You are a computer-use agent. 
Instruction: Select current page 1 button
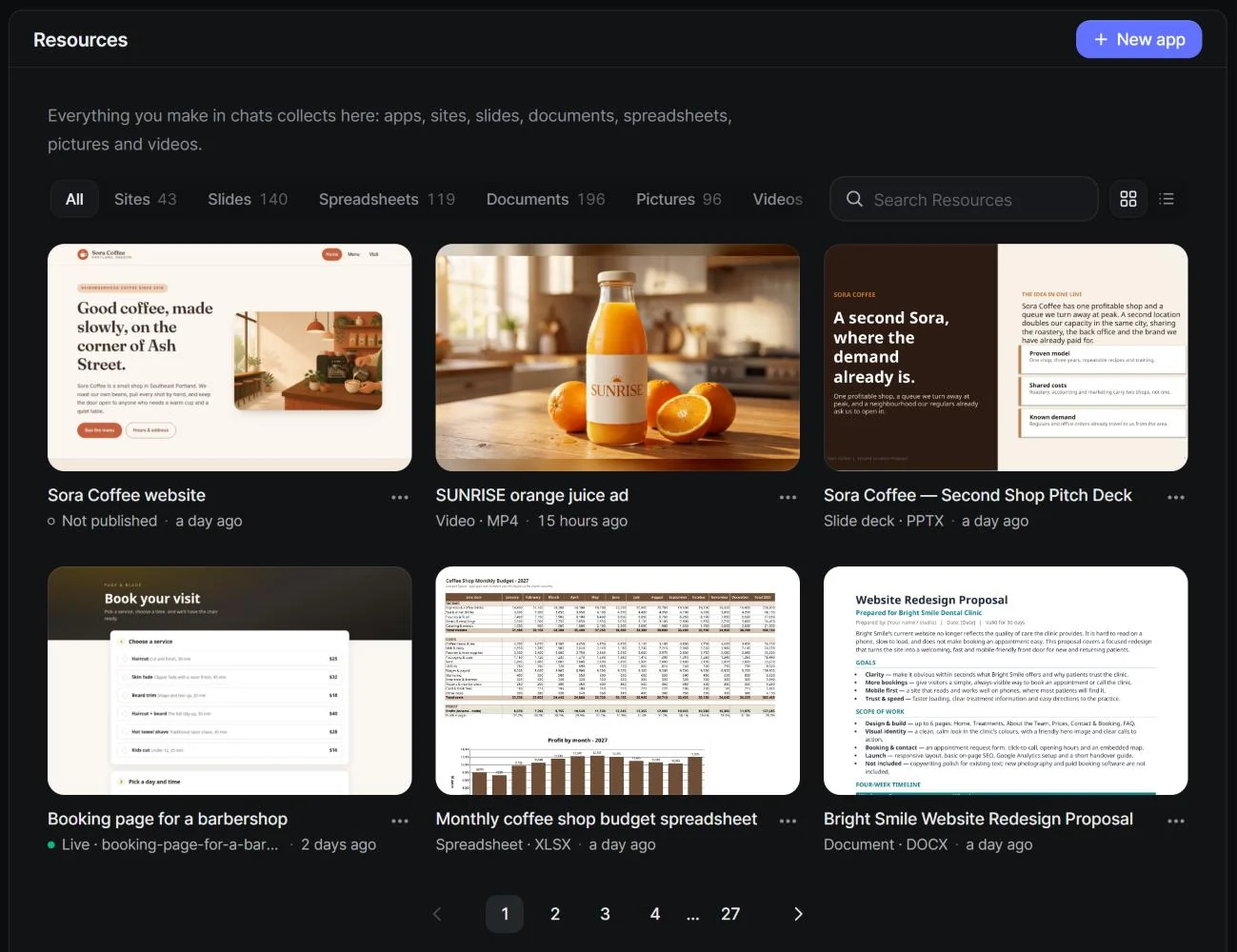[505, 914]
